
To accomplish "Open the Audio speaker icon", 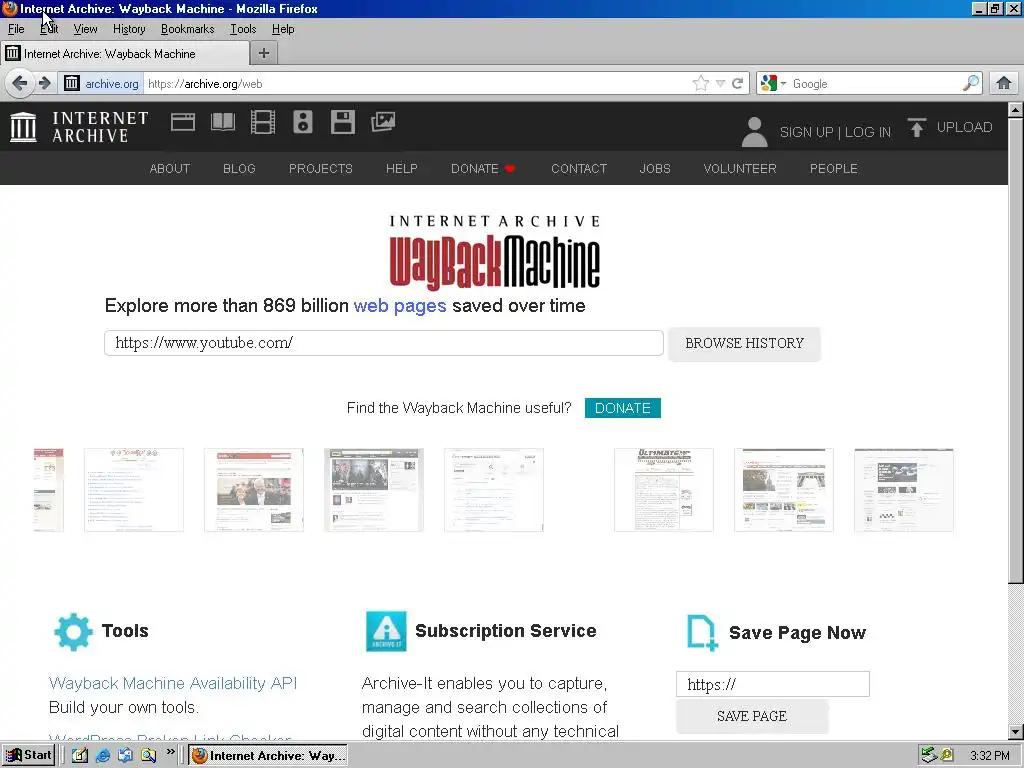I will point(303,122).
